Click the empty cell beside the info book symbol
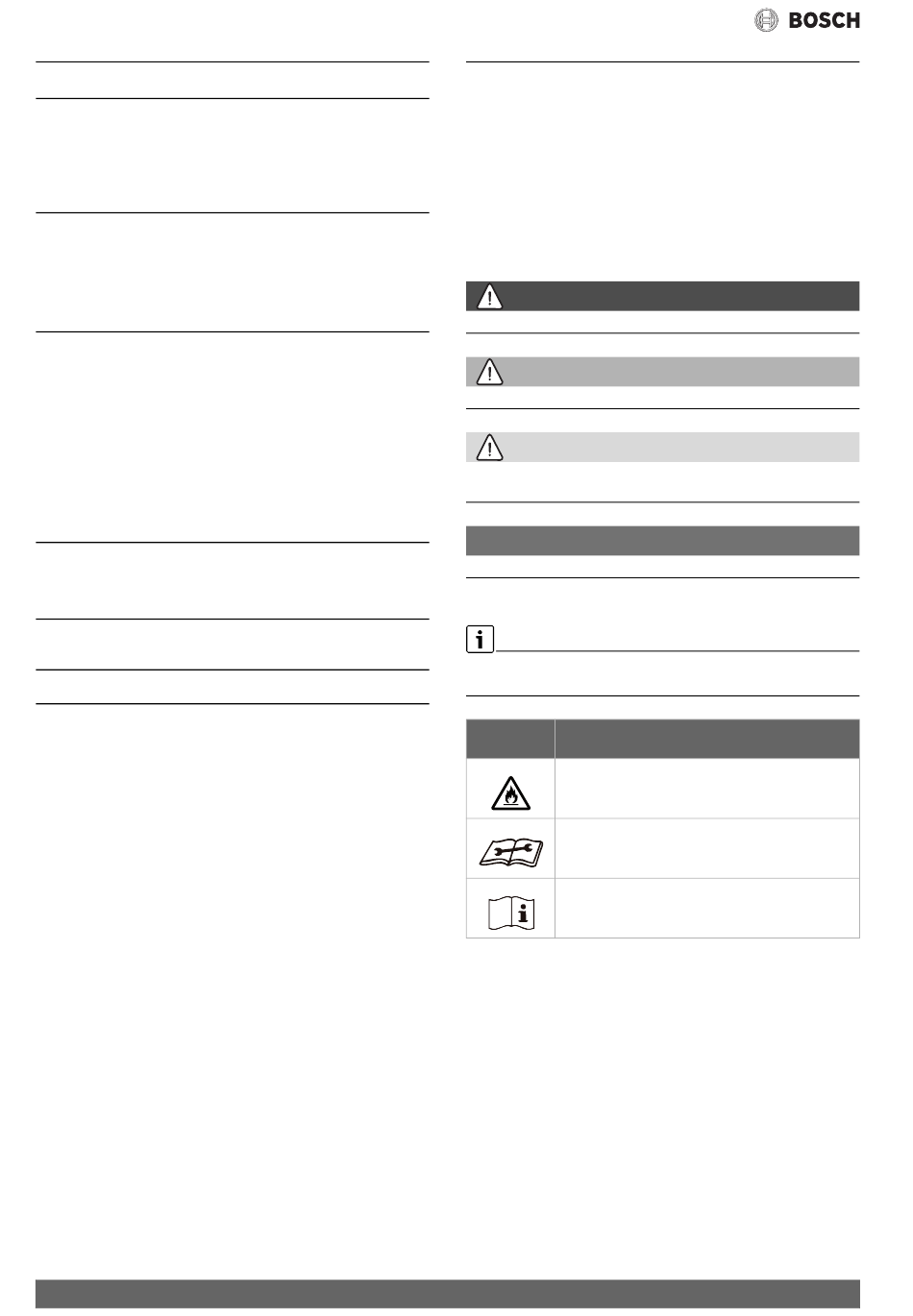 [707, 909]
